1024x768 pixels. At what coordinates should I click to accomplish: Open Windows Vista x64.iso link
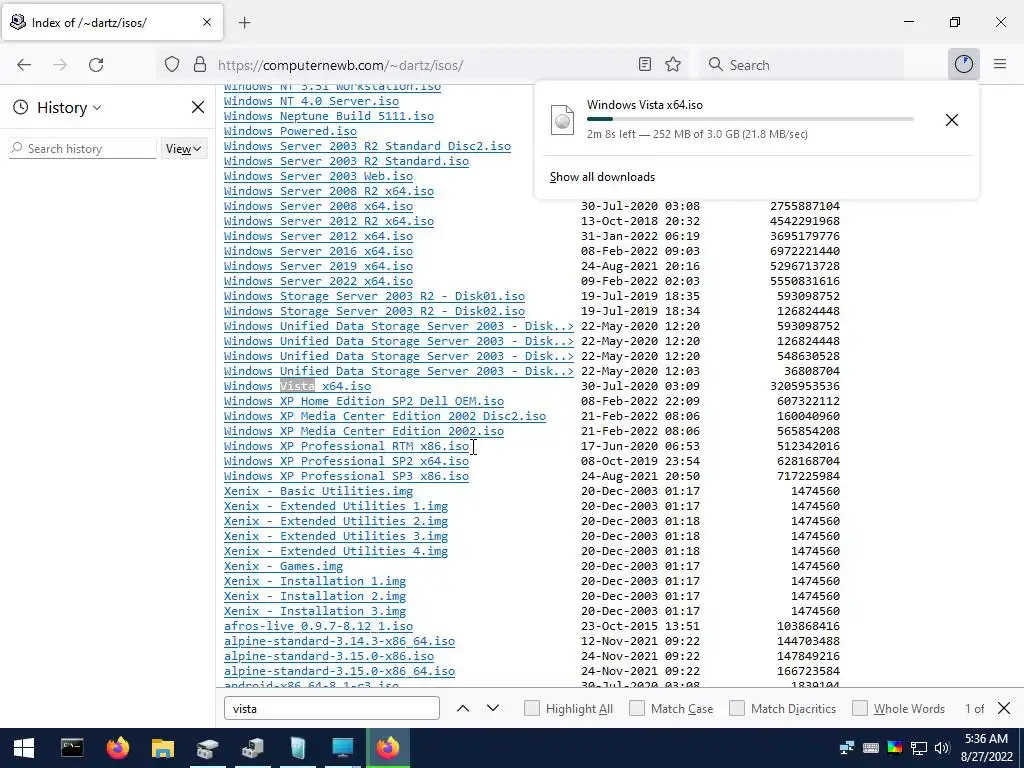pyautogui.click(x=297, y=387)
